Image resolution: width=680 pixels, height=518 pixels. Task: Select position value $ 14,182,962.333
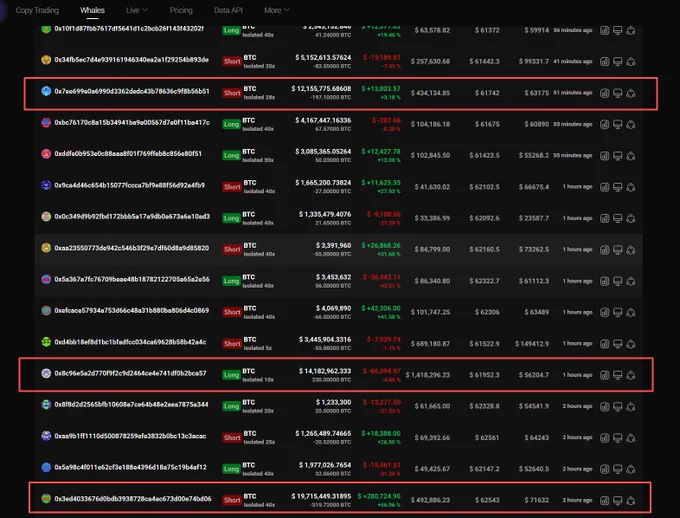325,371
